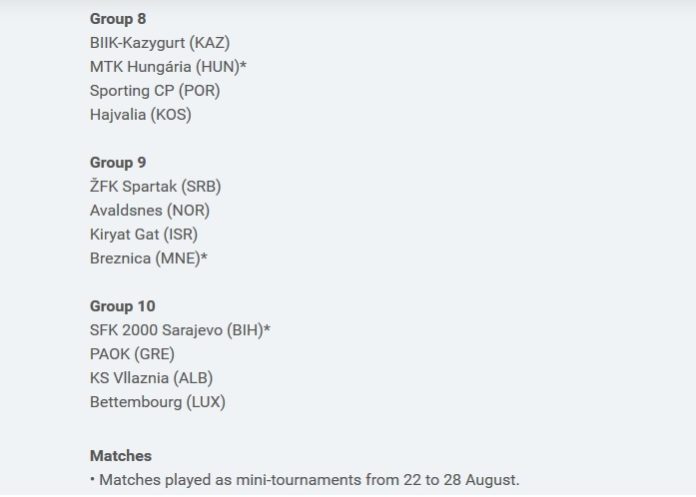Select Kiryat Gat (ISR) line
This screenshot has width=696, height=497.
click(144, 234)
